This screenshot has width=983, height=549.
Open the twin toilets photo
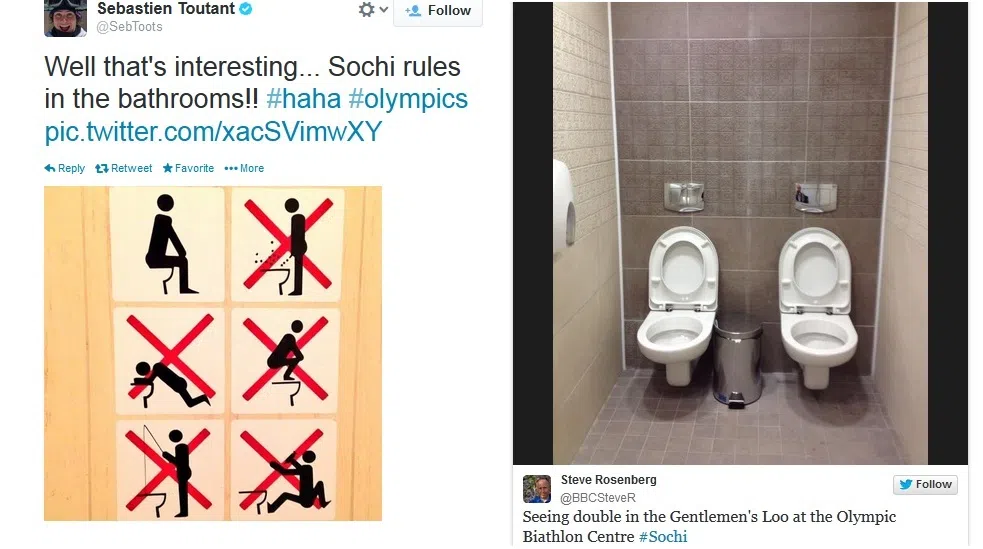click(740, 233)
